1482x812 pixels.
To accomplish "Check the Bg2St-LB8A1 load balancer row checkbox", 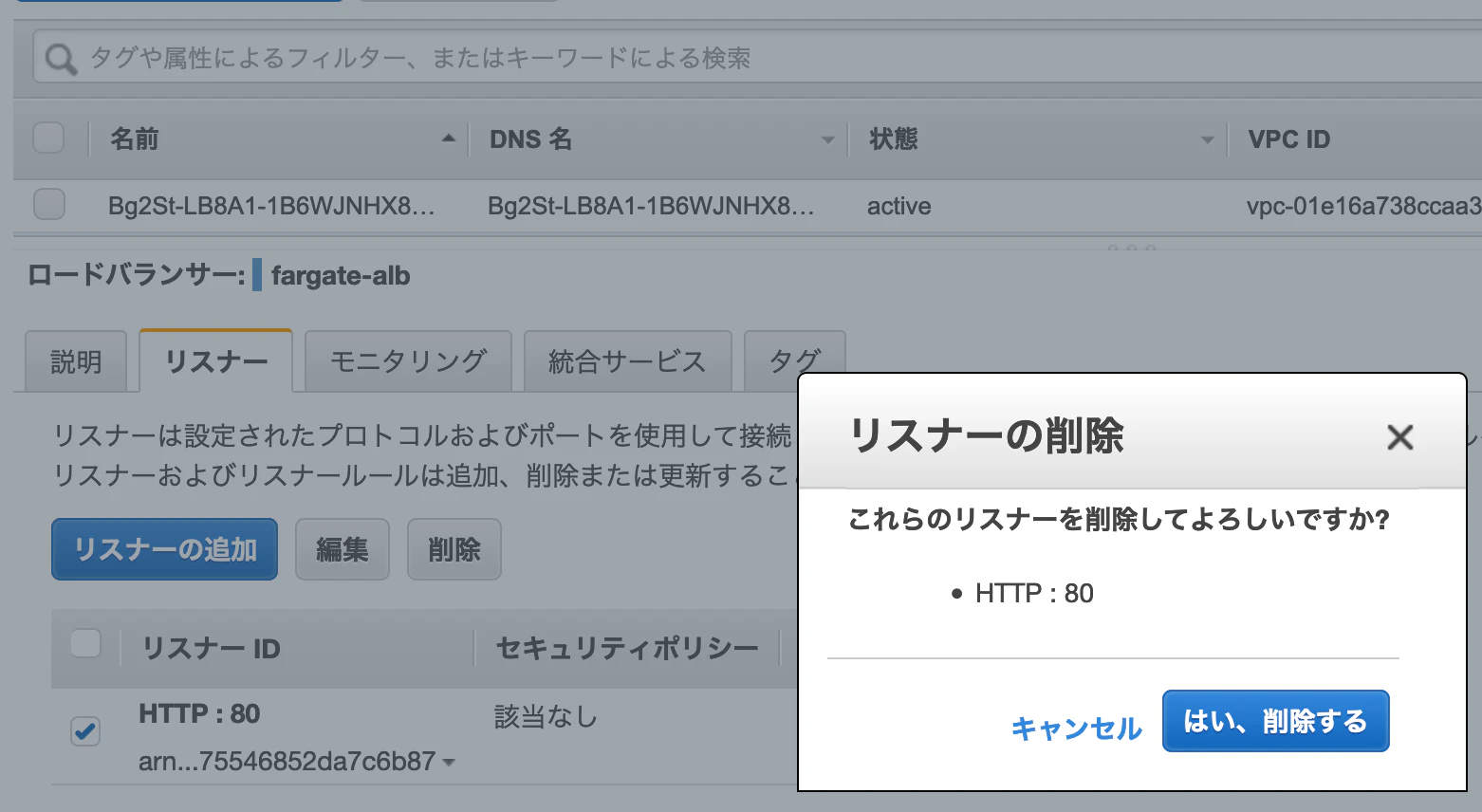I will [48, 204].
